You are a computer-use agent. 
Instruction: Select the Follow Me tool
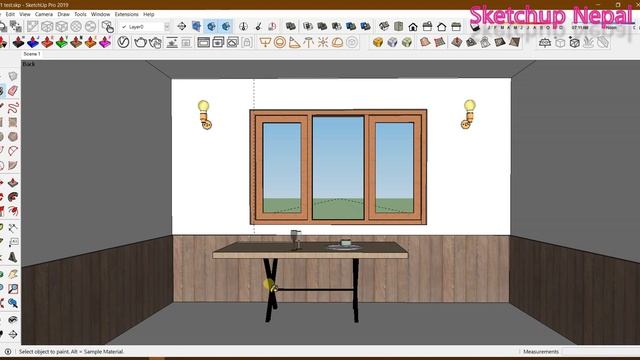(13, 197)
